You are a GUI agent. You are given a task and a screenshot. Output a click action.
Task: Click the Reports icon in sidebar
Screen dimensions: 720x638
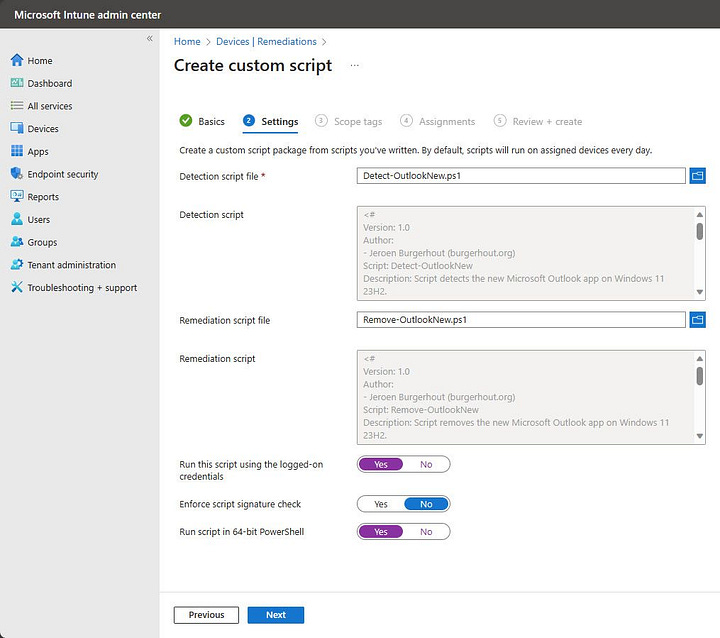coord(17,196)
